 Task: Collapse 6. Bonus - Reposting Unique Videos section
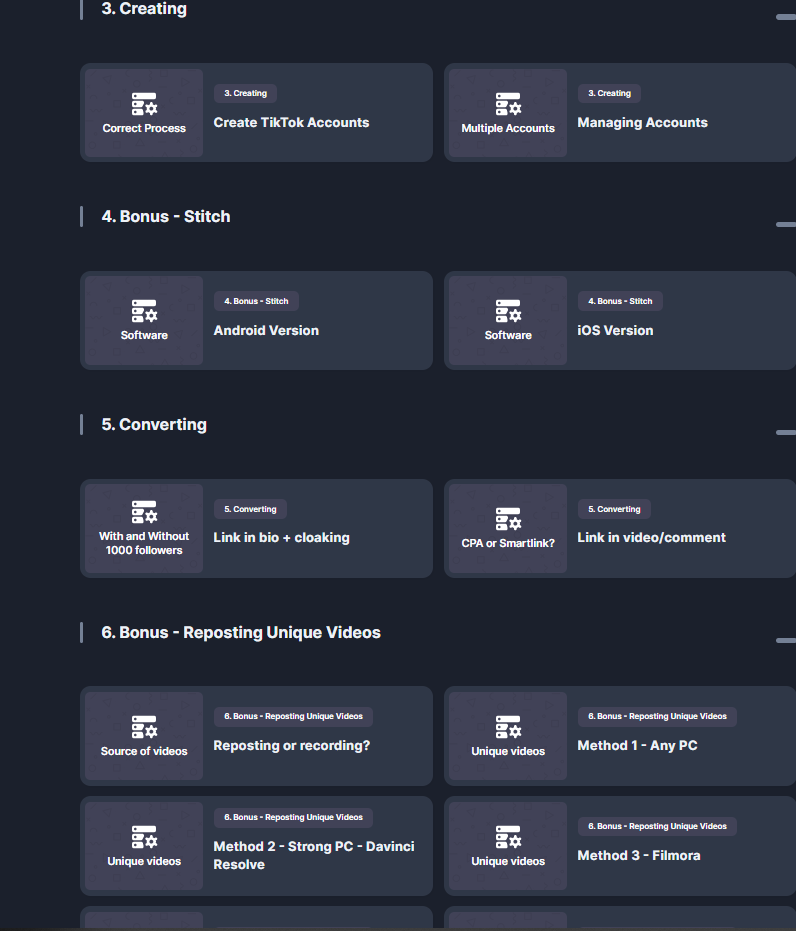(x=786, y=640)
